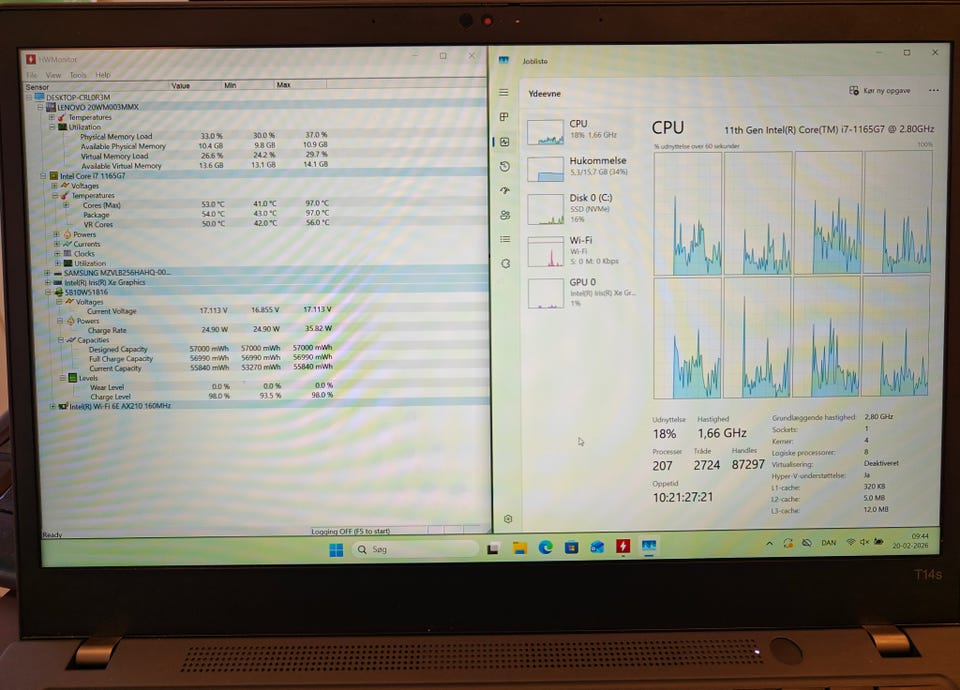The width and height of the screenshot is (960, 690).
Task: Click the taskbar clock showing 09:44
Action: coord(912,540)
